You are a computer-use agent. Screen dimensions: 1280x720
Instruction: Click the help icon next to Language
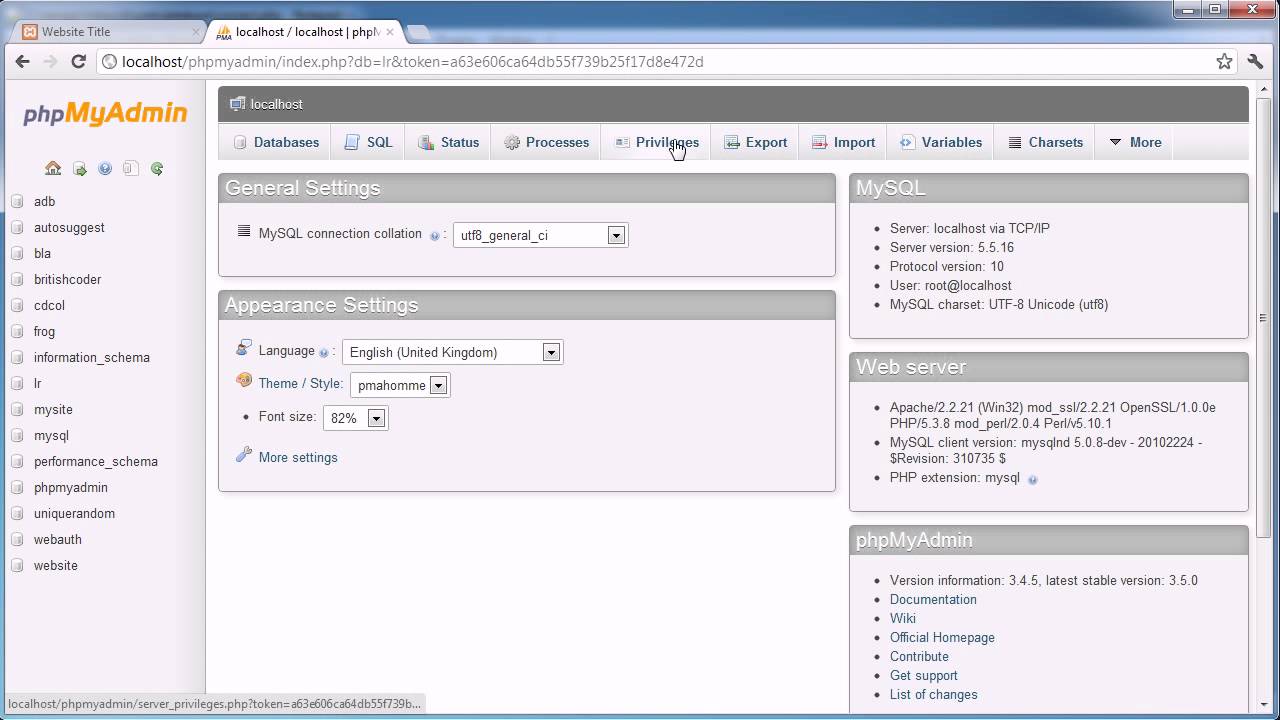tap(323, 353)
